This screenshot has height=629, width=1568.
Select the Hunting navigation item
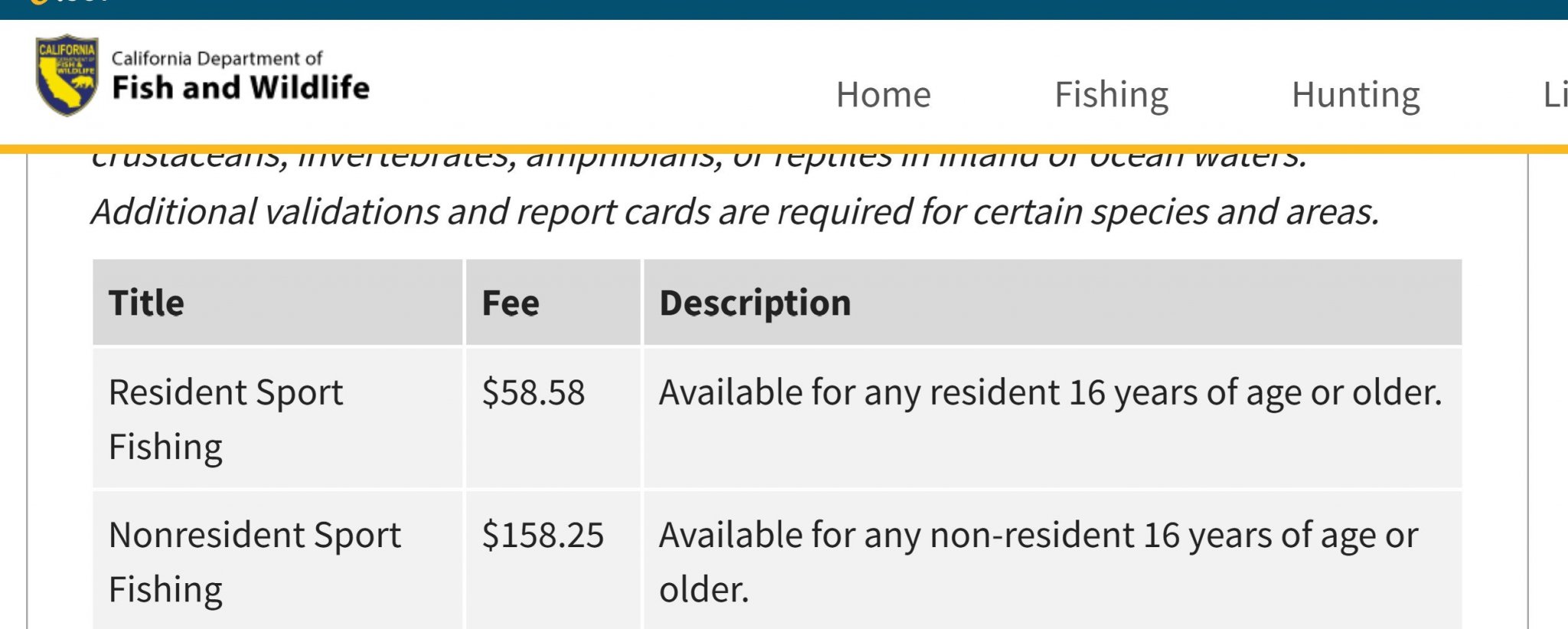coord(1356,96)
